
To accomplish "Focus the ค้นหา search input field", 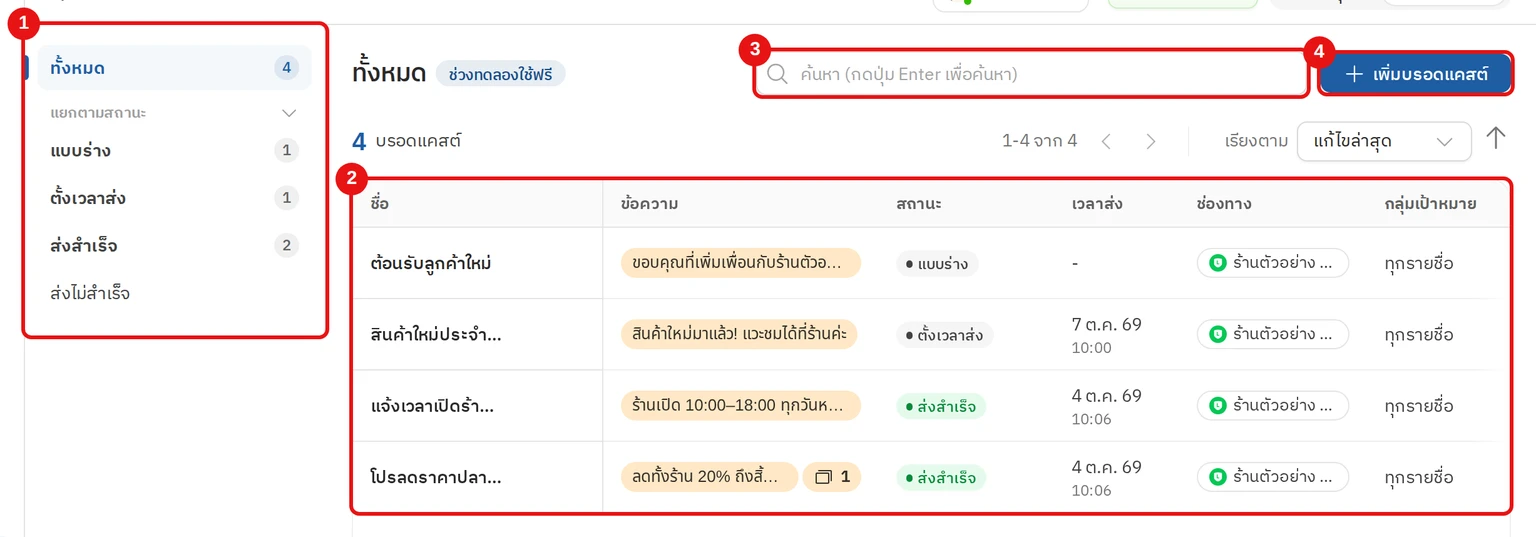I will pyautogui.click(x=1031, y=74).
